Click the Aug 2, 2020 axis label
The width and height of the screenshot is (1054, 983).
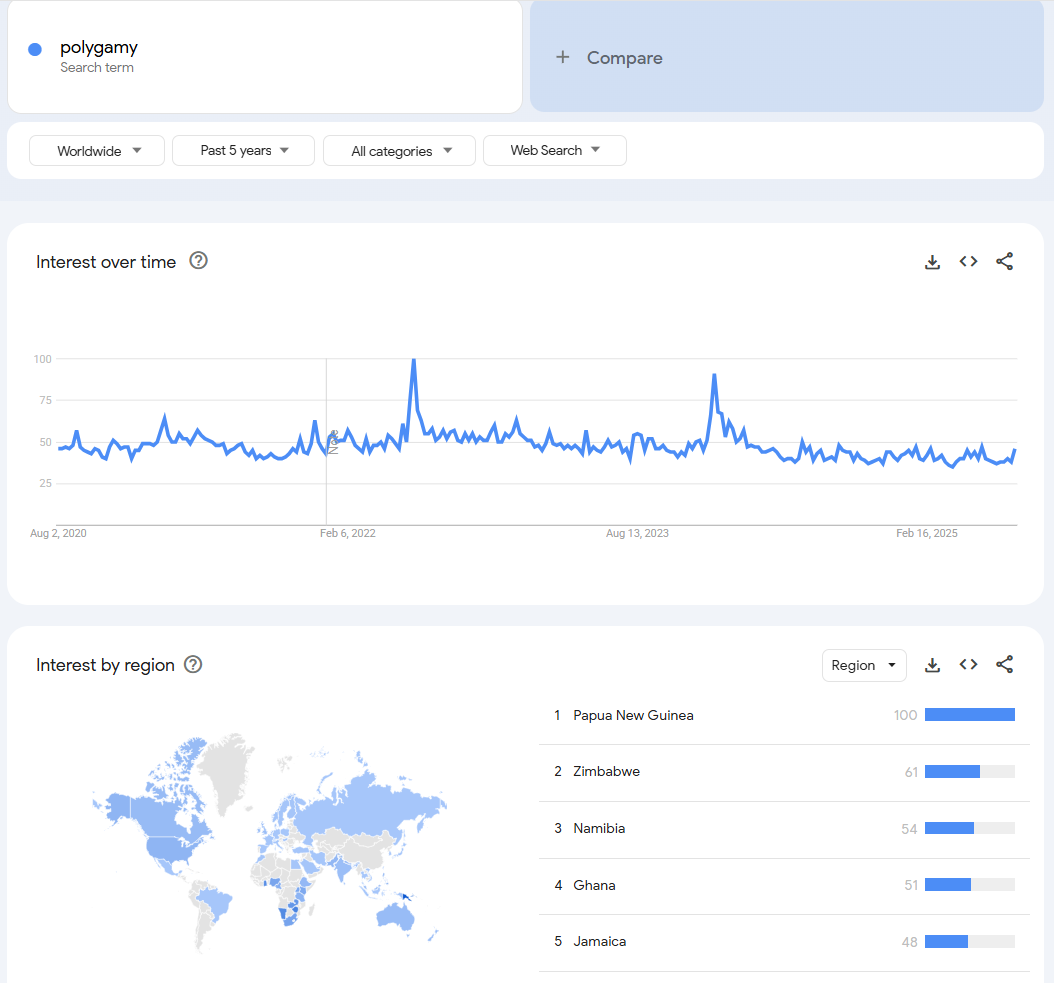pos(58,533)
